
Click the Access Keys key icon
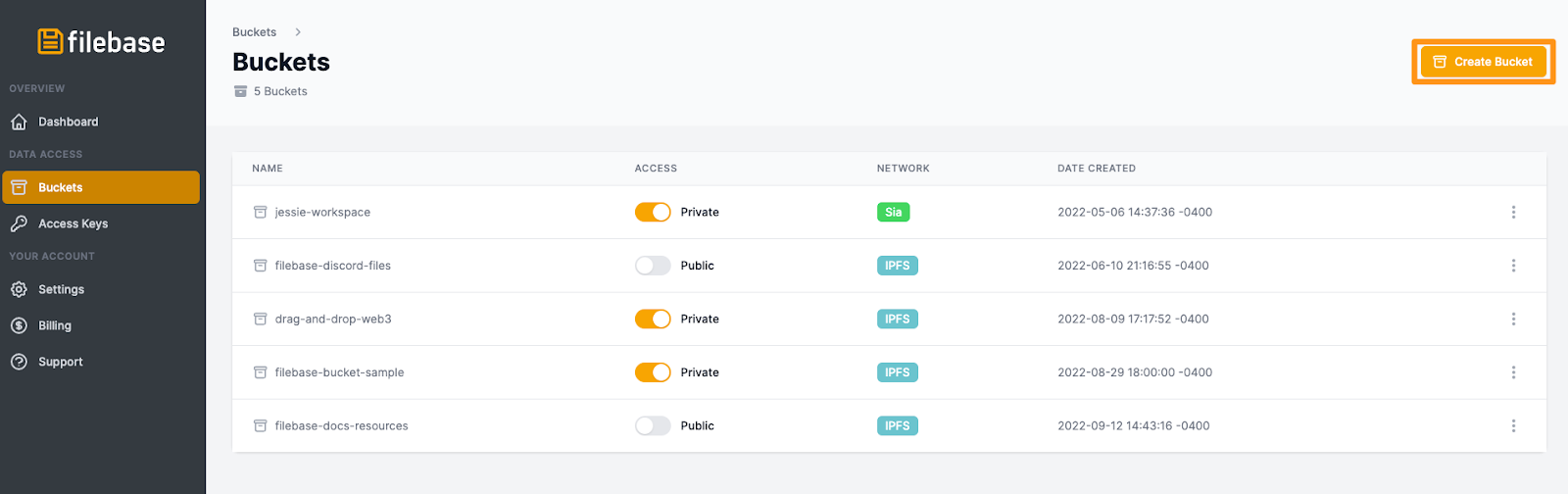[x=19, y=223]
